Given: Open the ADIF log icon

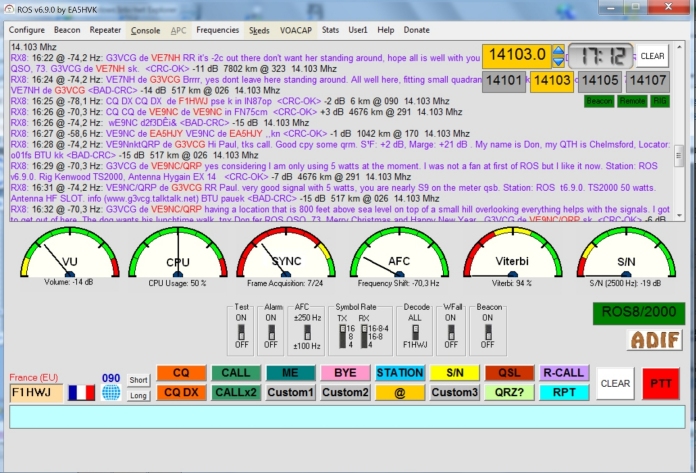Looking at the screenshot, I should tap(654, 340).
